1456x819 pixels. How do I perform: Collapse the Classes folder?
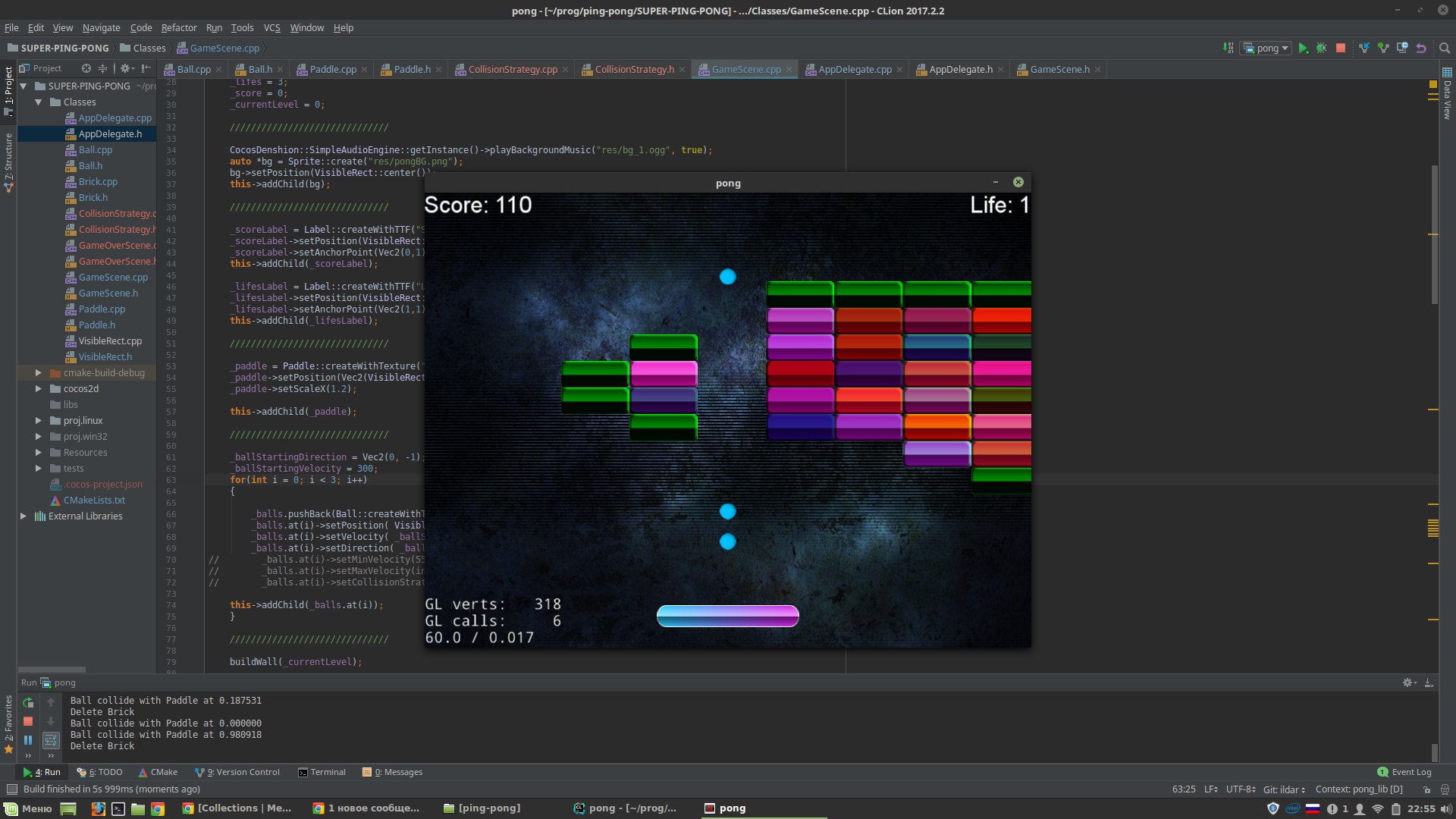[38, 102]
